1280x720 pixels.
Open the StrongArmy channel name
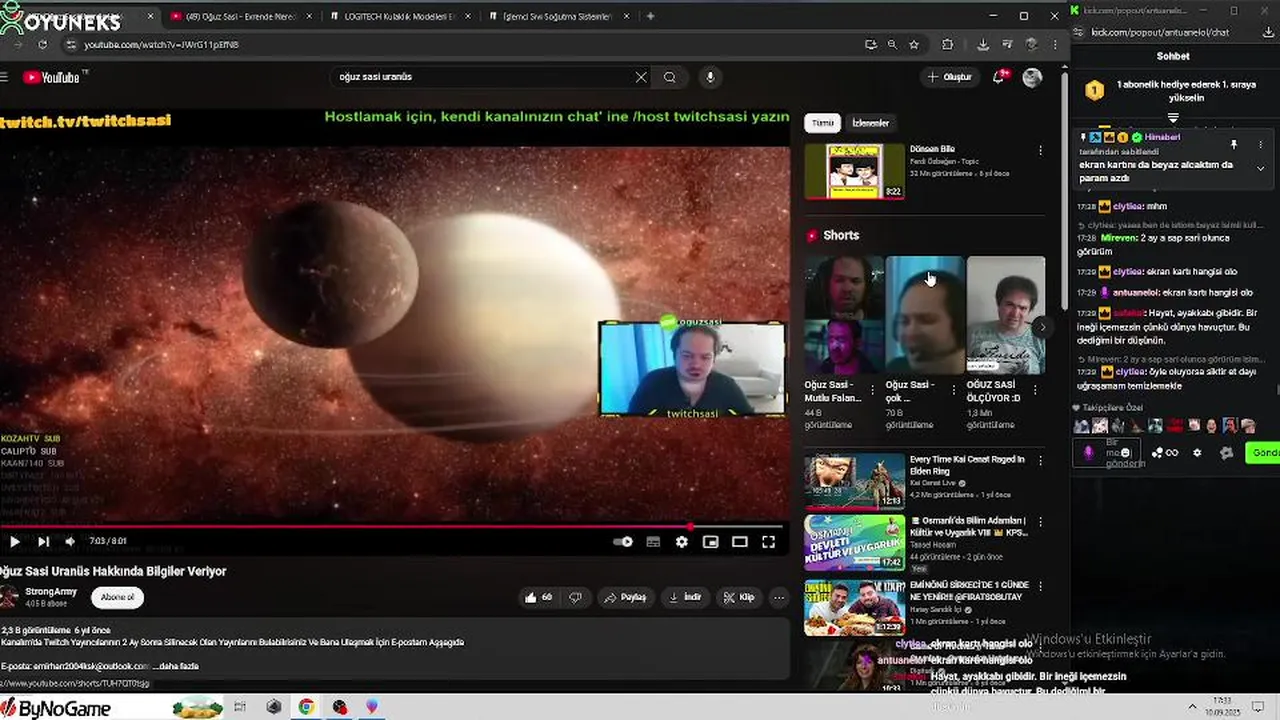[51, 591]
